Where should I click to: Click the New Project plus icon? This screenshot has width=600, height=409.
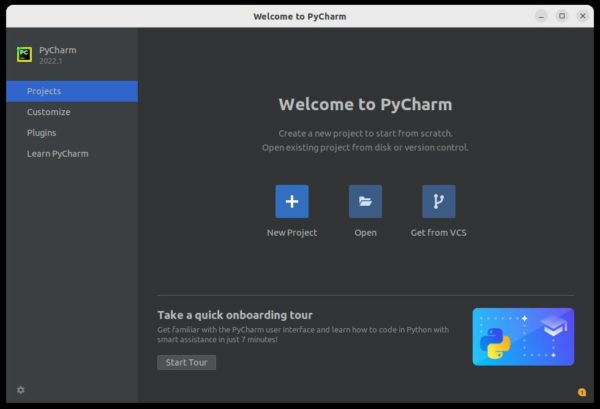click(292, 202)
